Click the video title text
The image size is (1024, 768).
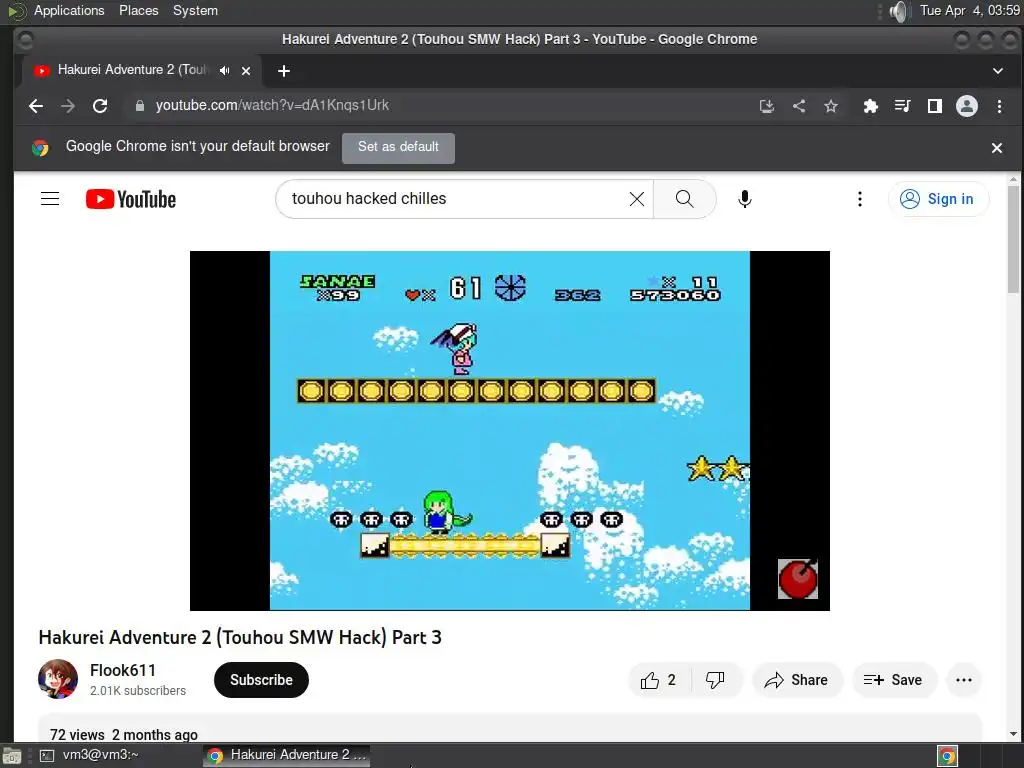point(240,637)
